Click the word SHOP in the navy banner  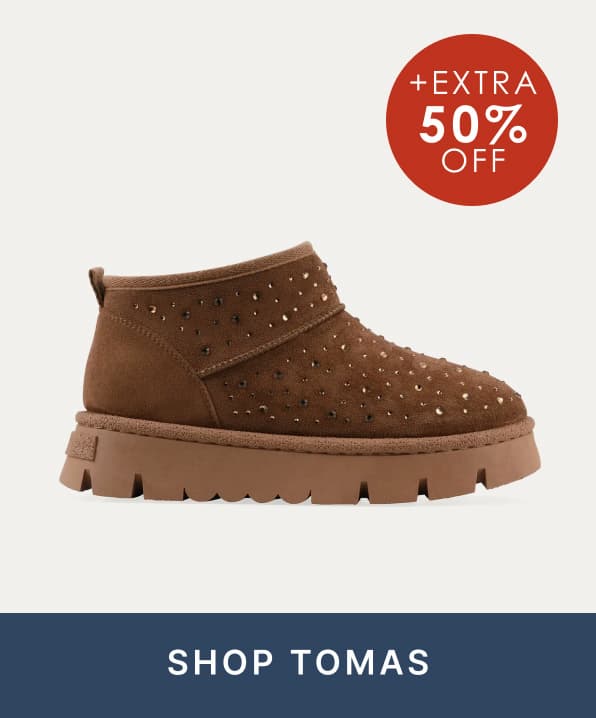tap(220, 662)
